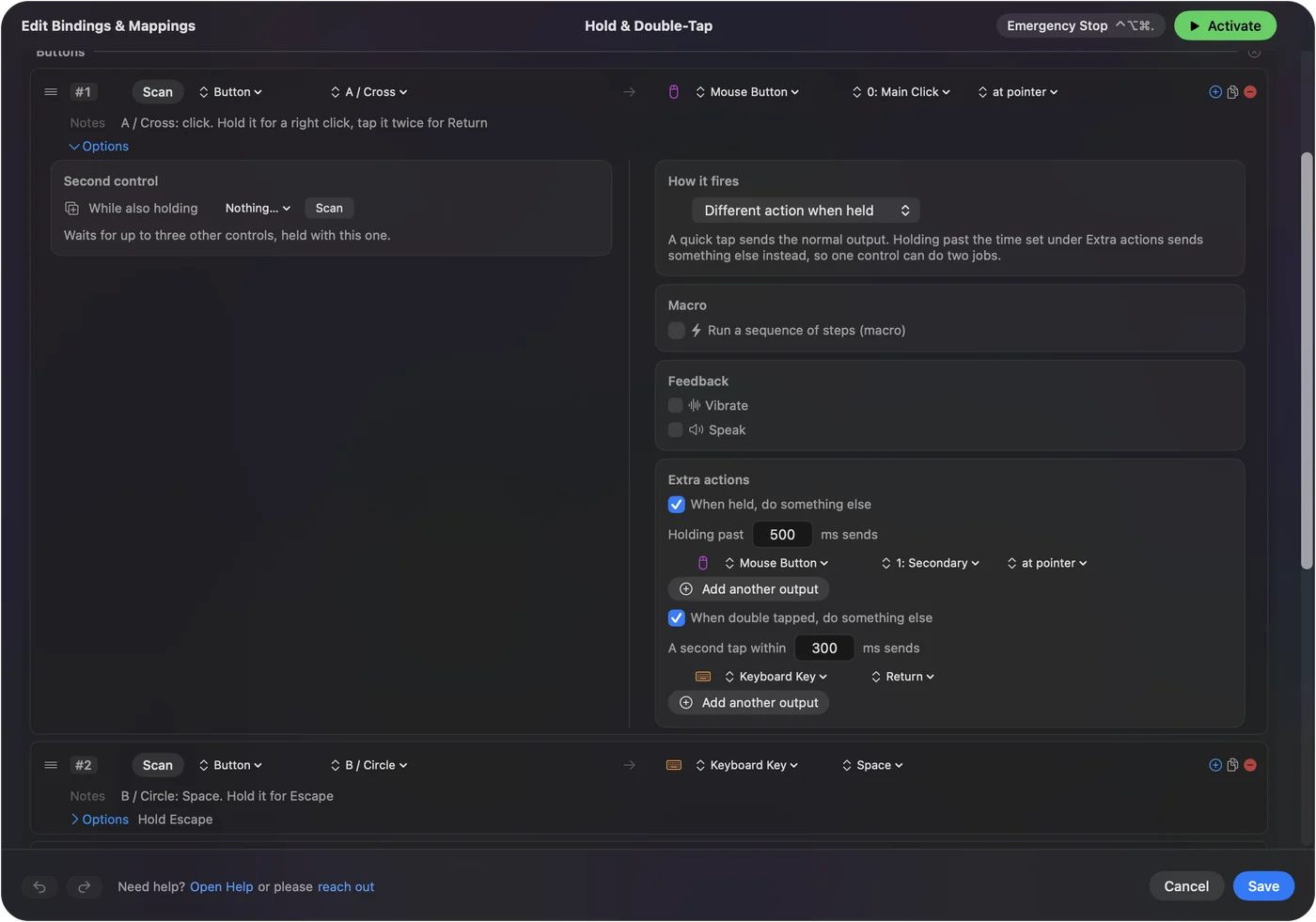Open the A / Cross input dropdown
This screenshot has height=922, width=1316.
368,92
